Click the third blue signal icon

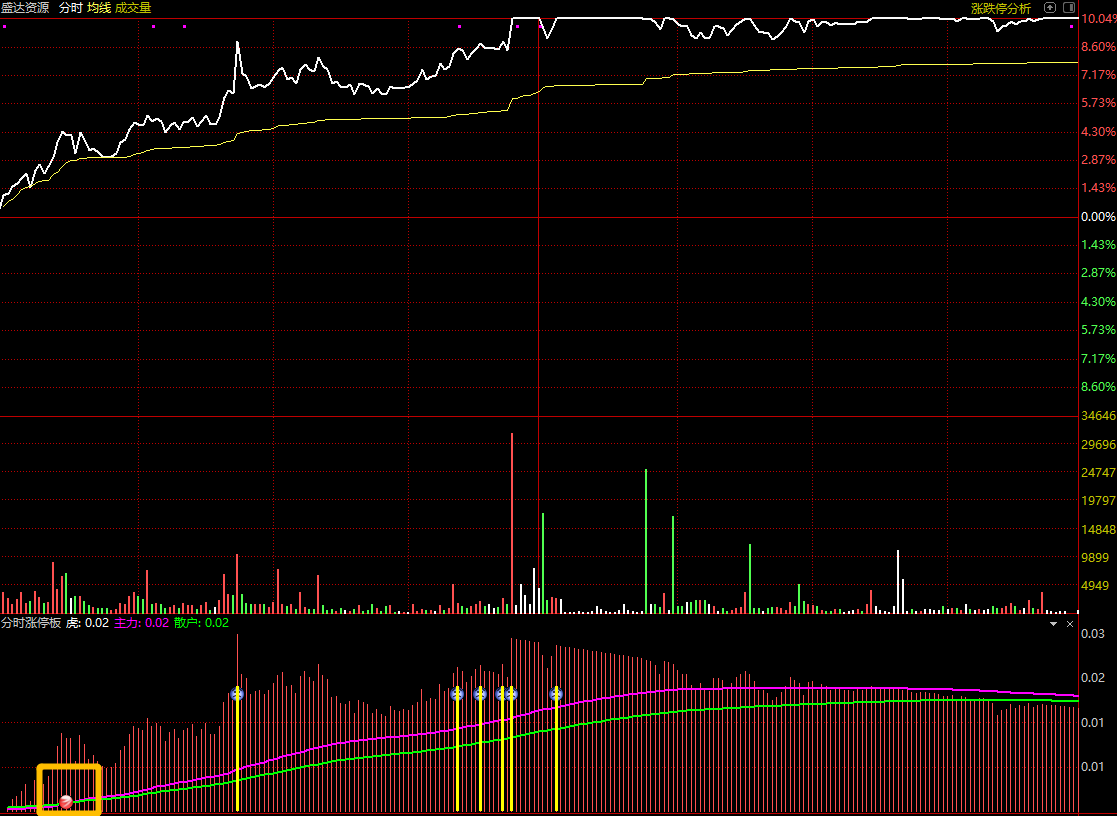(x=480, y=693)
